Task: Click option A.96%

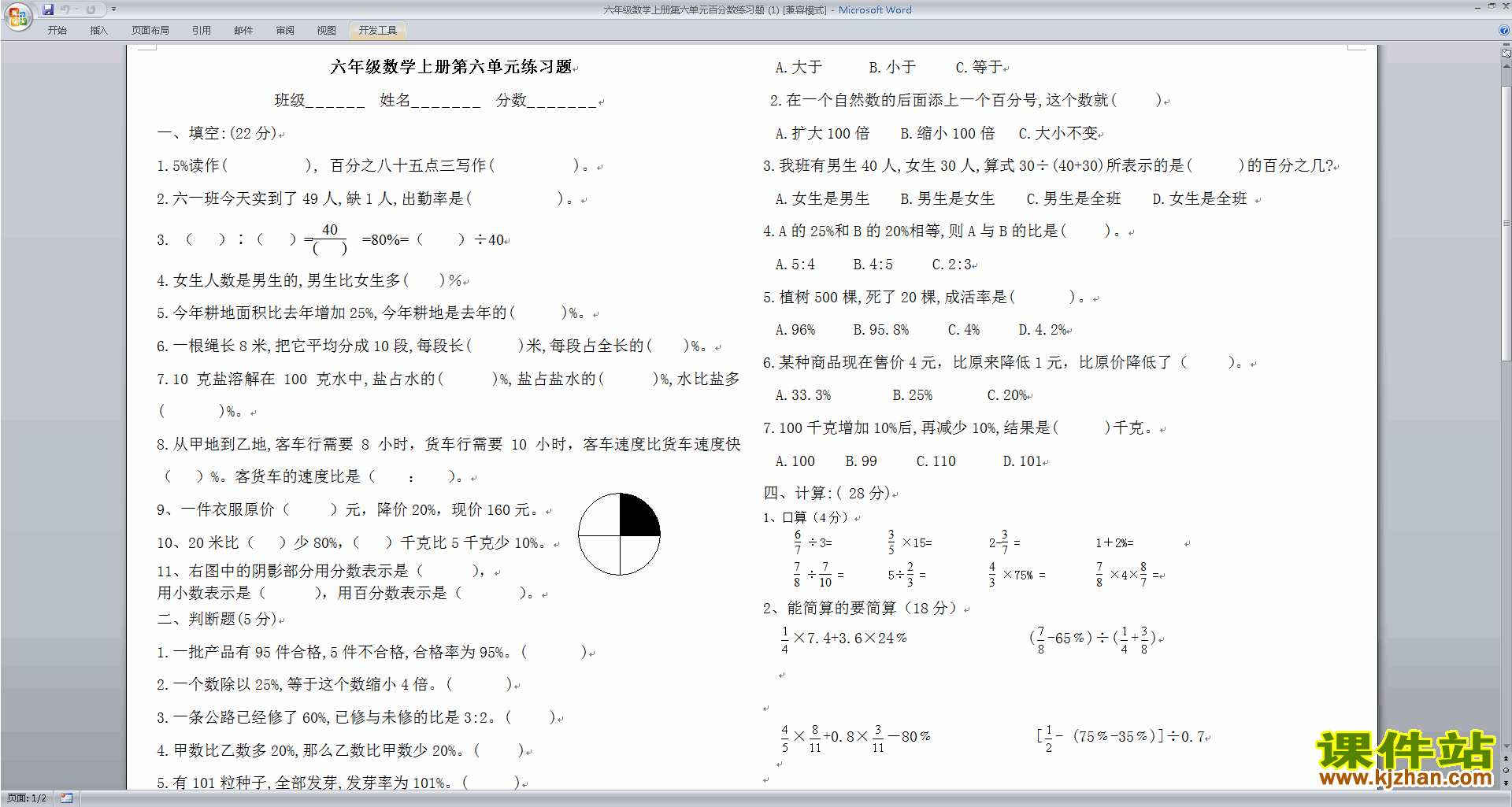Action: tap(795, 330)
